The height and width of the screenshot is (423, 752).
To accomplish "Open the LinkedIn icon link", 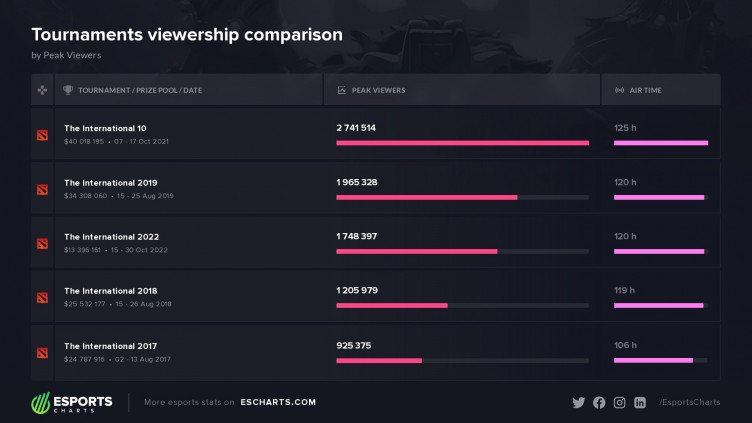I will (x=640, y=402).
